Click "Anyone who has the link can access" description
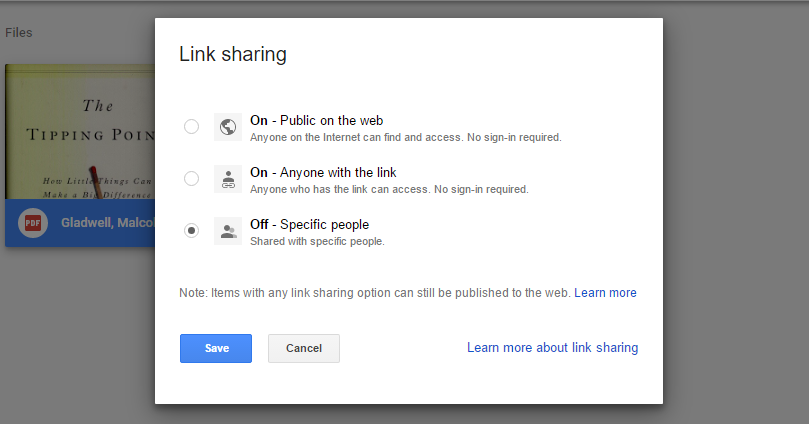 tap(390, 189)
